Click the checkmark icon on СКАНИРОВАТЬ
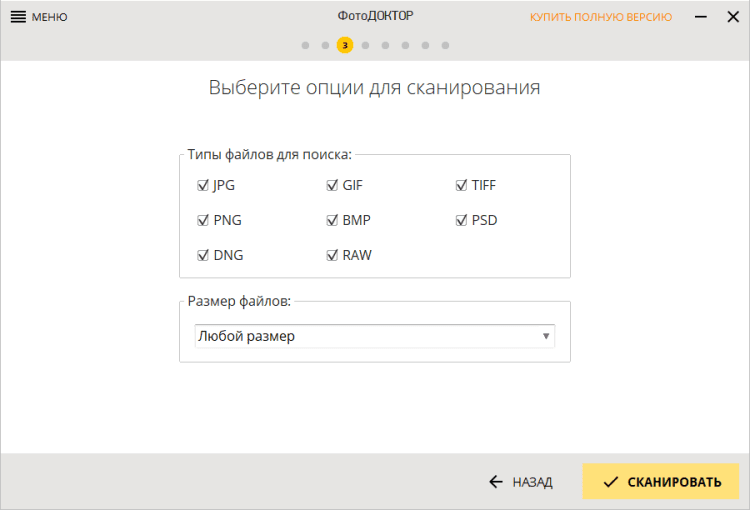Image resolution: width=750 pixels, height=510 pixels. click(611, 482)
